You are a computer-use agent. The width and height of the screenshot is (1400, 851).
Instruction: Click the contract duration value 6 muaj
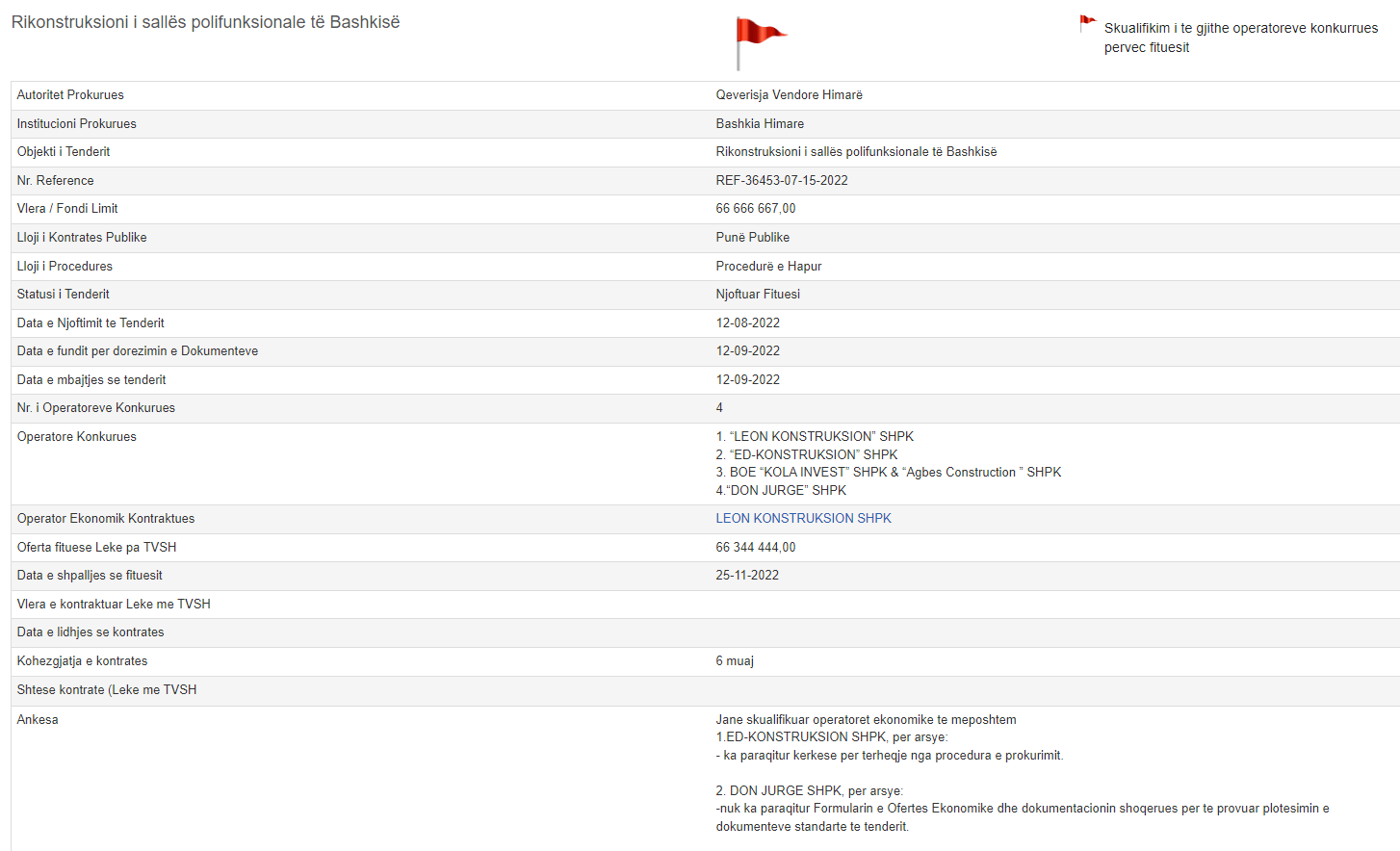pyautogui.click(x=735, y=661)
